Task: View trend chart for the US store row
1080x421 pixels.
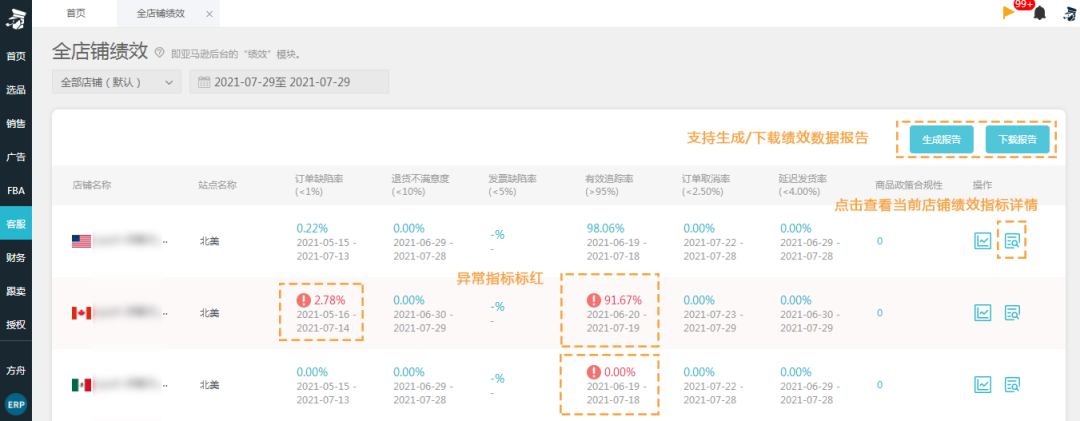Action: coord(983,240)
